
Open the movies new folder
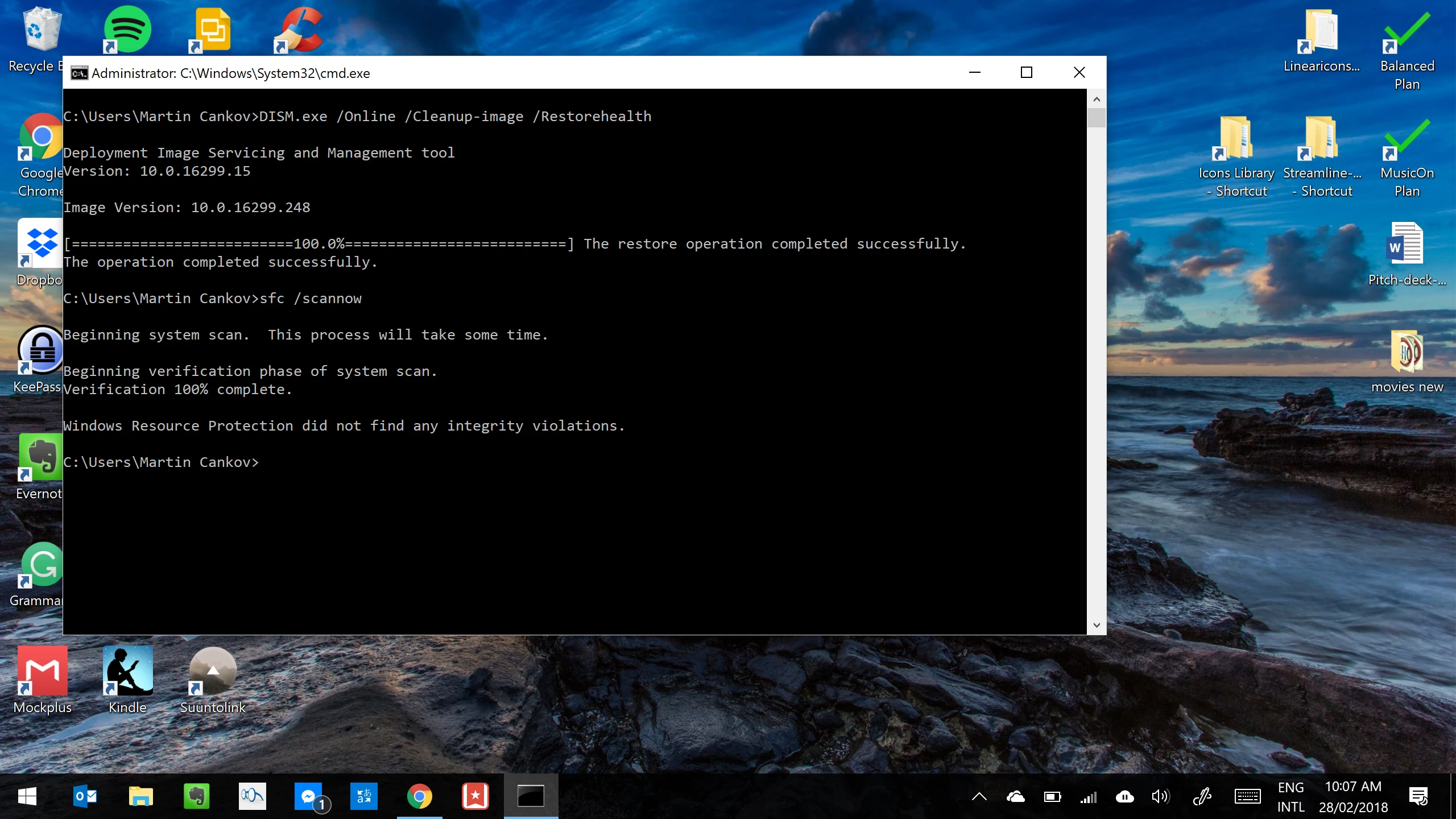[x=1407, y=352]
